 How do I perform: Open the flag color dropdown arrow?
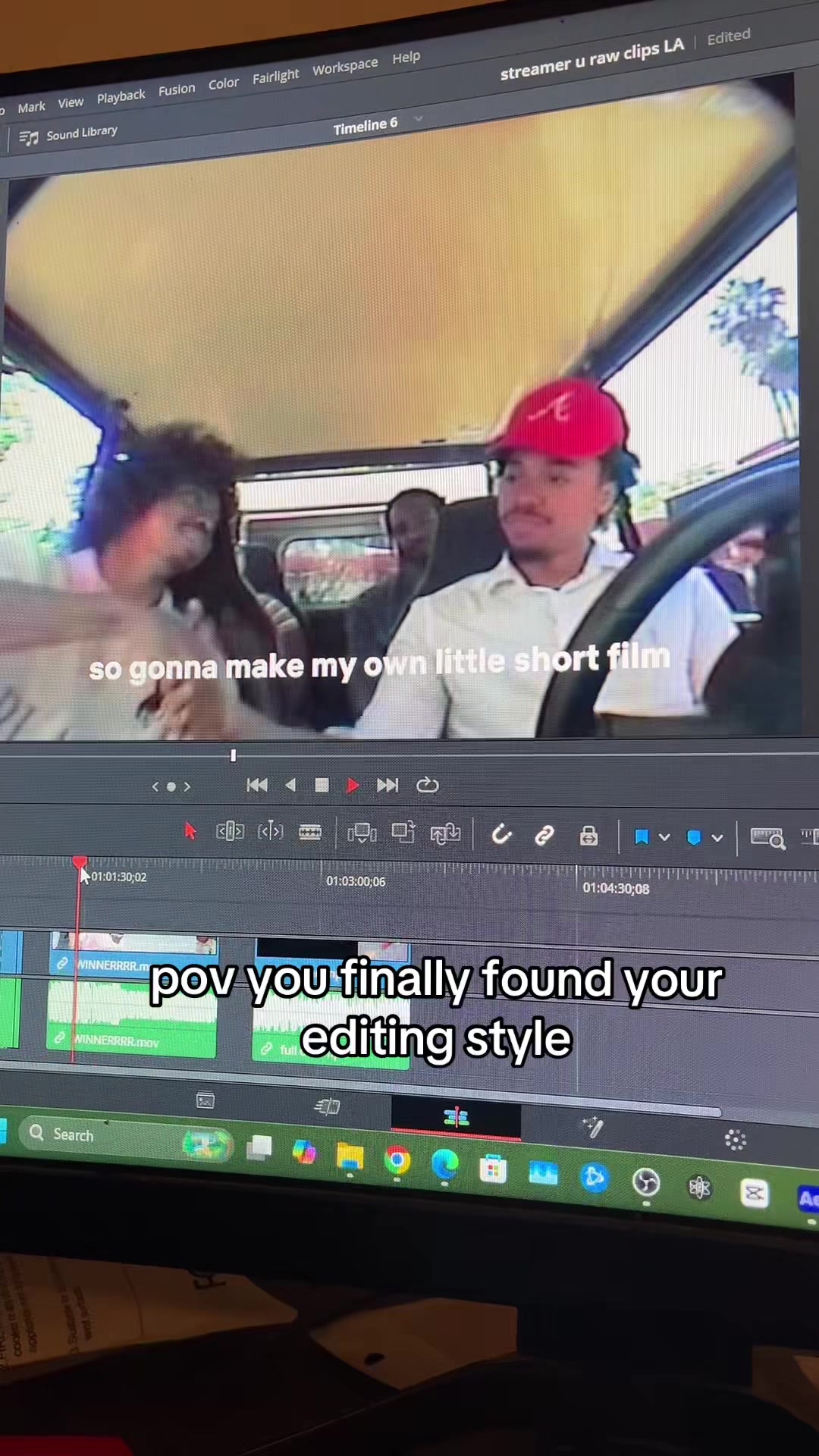664,838
